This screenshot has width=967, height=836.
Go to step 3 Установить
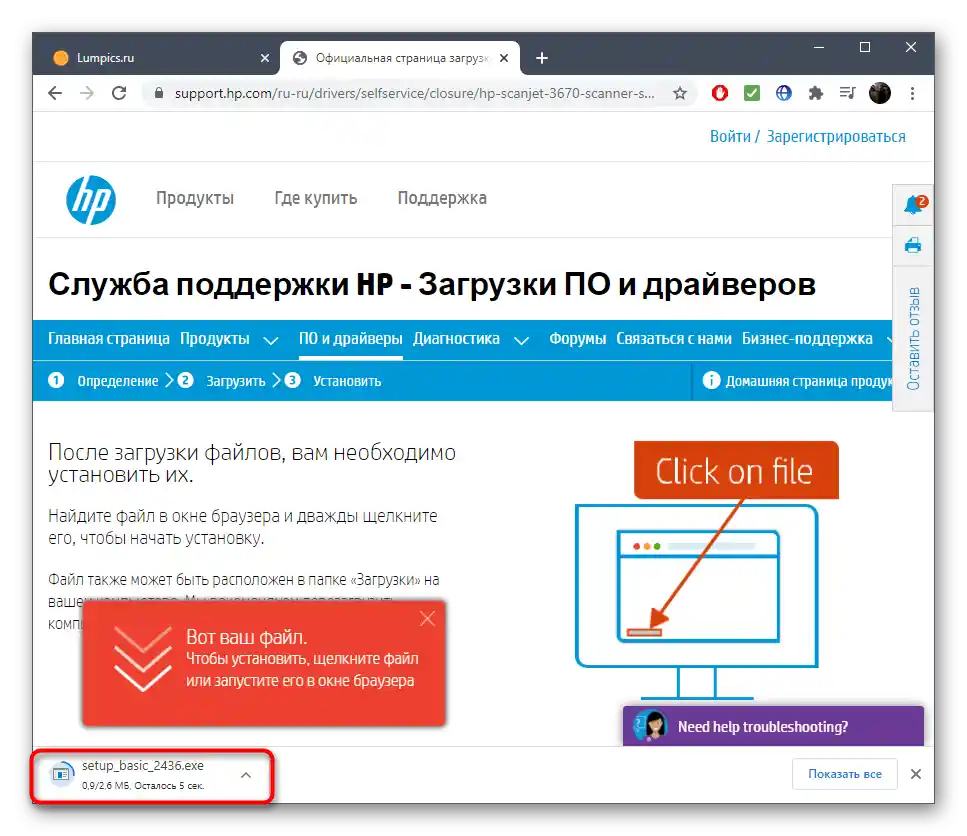tap(332, 380)
